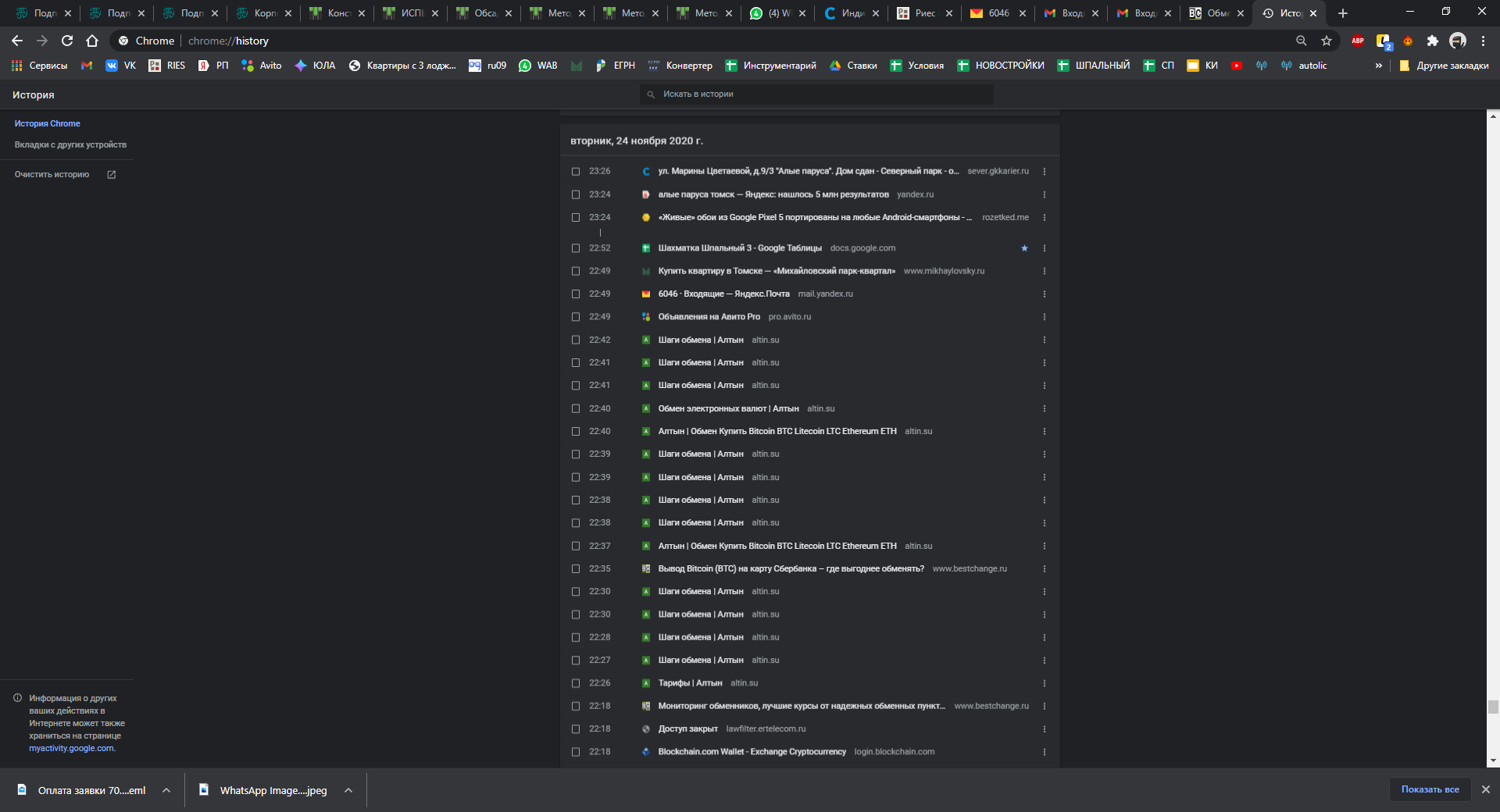Click the search history input field
This screenshot has height=812, width=1500.
tap(816, 94)
